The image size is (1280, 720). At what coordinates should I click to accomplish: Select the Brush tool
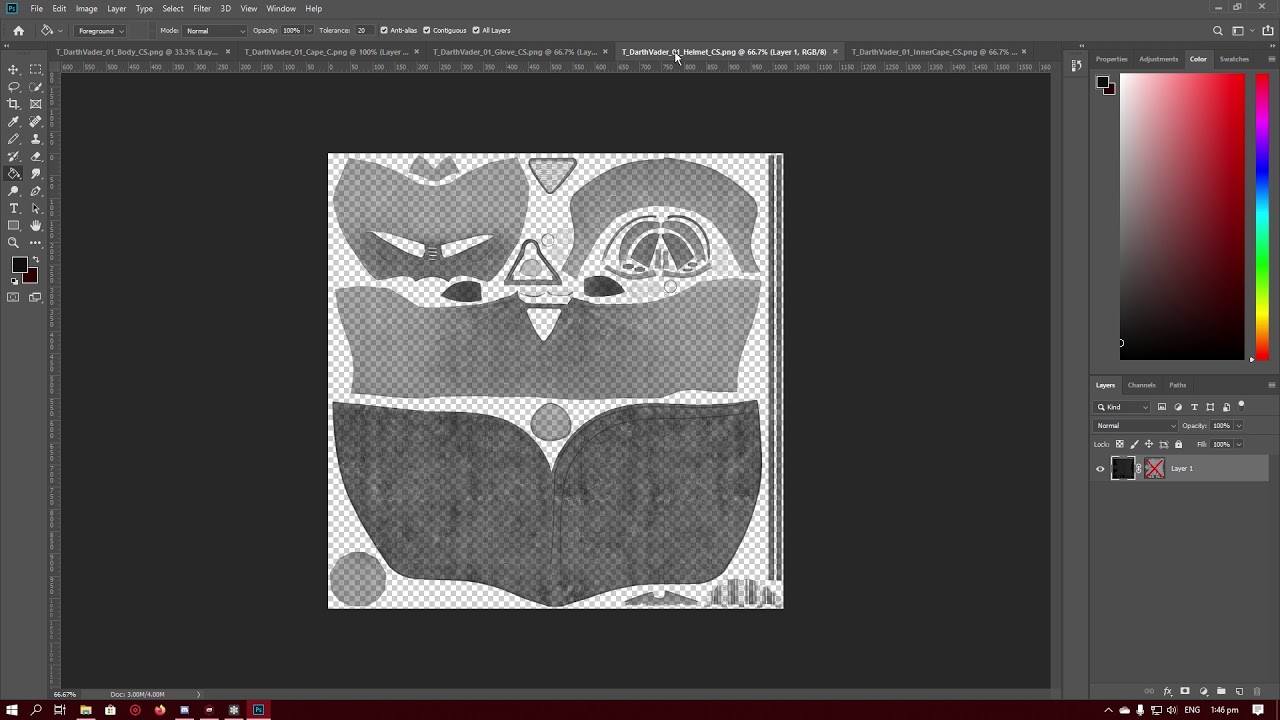pos(14,139)
